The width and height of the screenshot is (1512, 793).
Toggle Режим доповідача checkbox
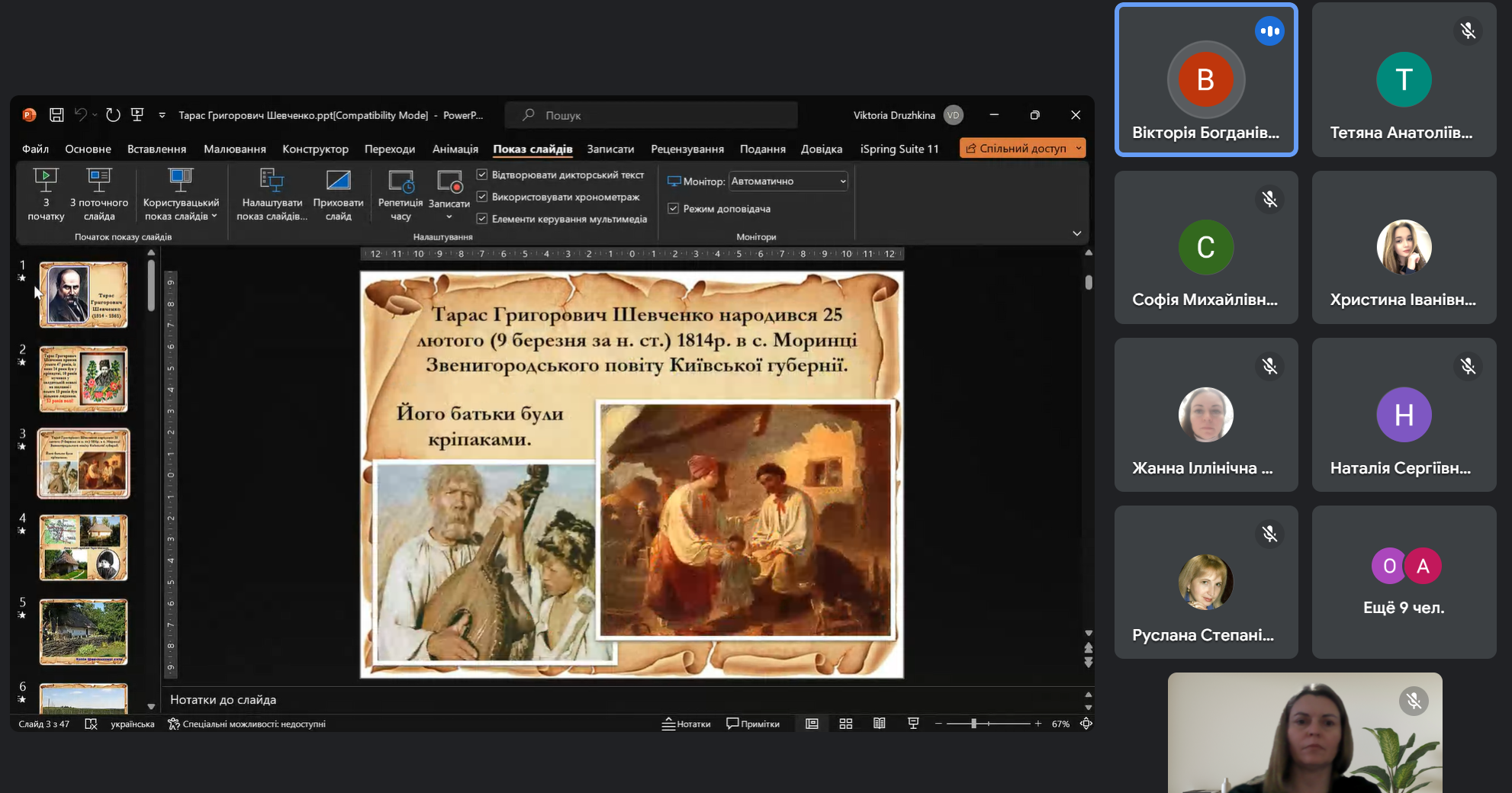(x=674, y=208)
